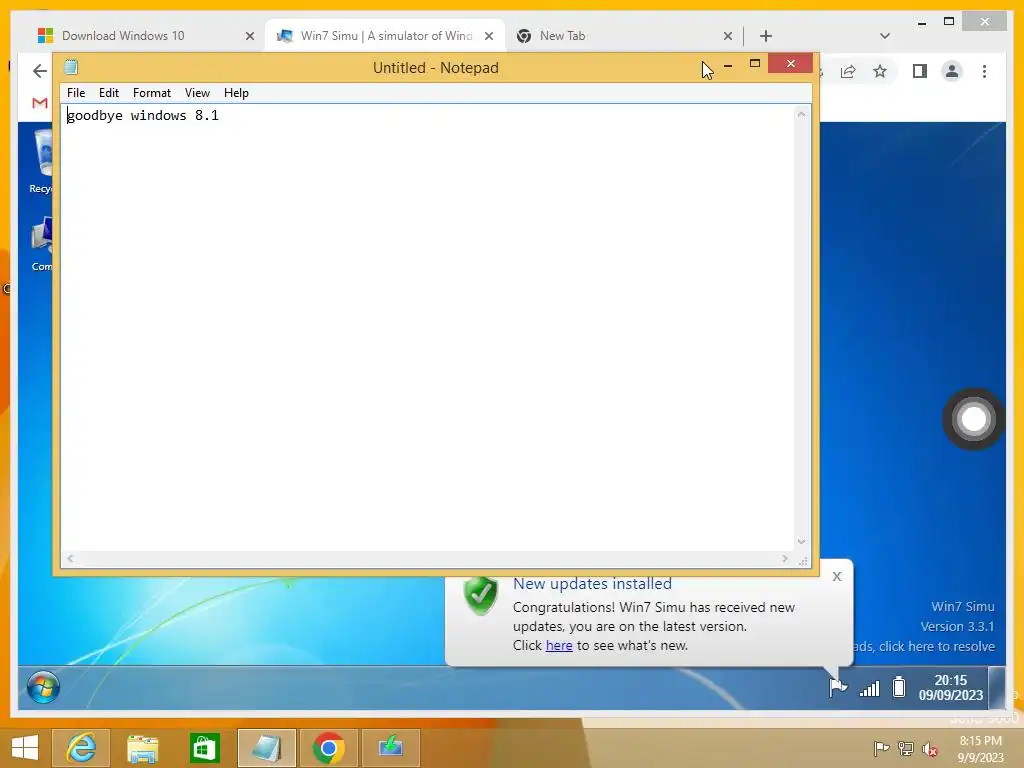Open a new Chrome tab
This screenshot has width=1024, height=768.
(766, 36)
